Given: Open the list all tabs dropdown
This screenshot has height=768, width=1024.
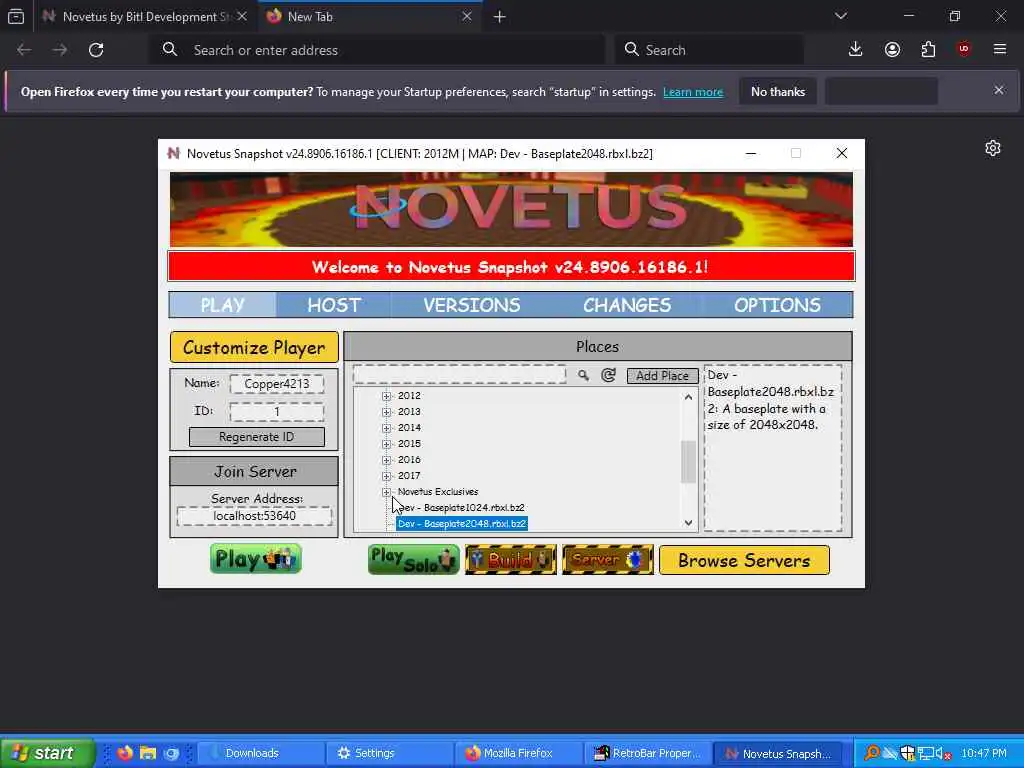Looking at the screenshot, I should coord(841,16).
